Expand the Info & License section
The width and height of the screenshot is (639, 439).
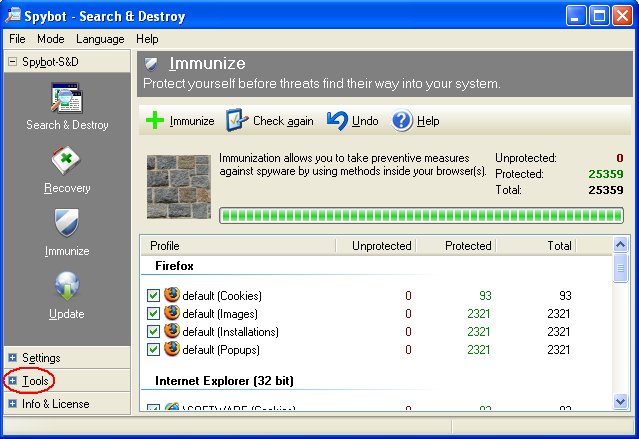click(55, 404)
